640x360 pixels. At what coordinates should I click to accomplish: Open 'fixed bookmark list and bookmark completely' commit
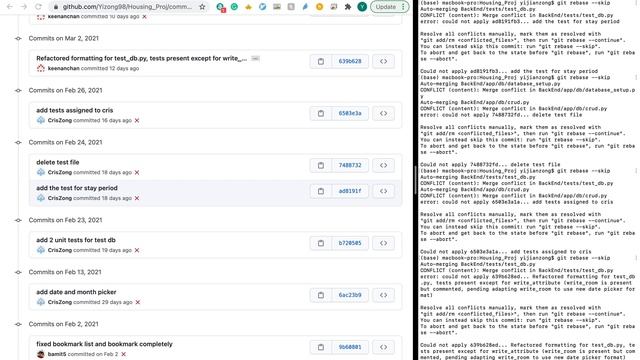pyautogui.click(x=104, y=344)
